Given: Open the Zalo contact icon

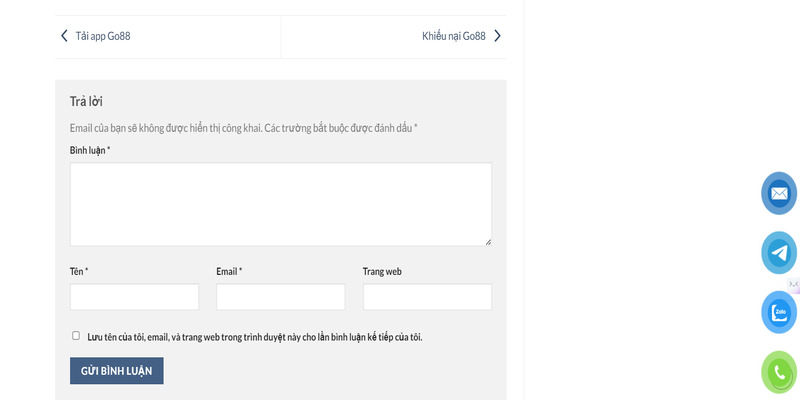Looking at the screenshot, I should pos(779,312).
